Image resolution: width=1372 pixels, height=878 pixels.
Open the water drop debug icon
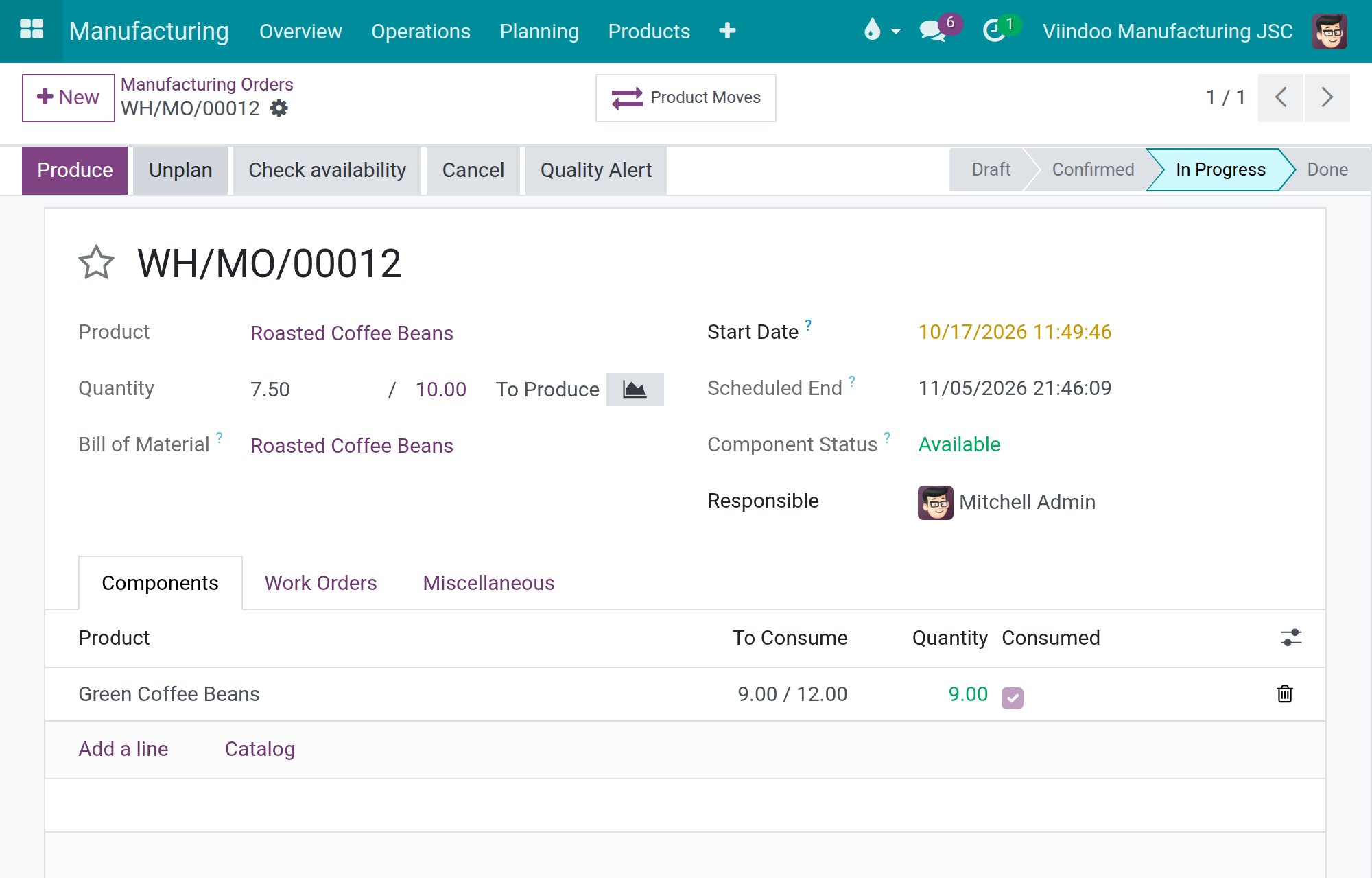pos(872,30)
